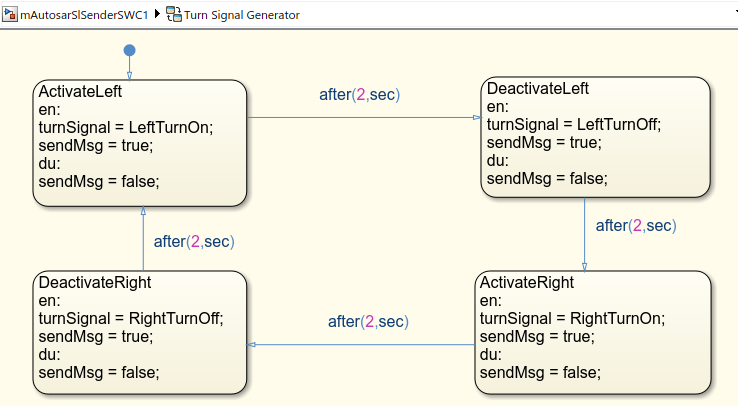Expand the breadcrumb arrow after mAutosarSlSenderSWC1

click(x=158, y=15)
